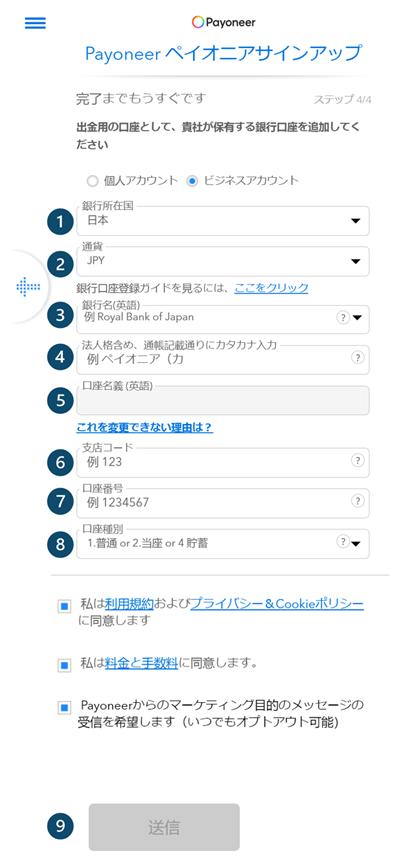The width and height of the screenshot is (418, 864).
Task: Click the Payoneer logo at top
Action: pos(224,22)
